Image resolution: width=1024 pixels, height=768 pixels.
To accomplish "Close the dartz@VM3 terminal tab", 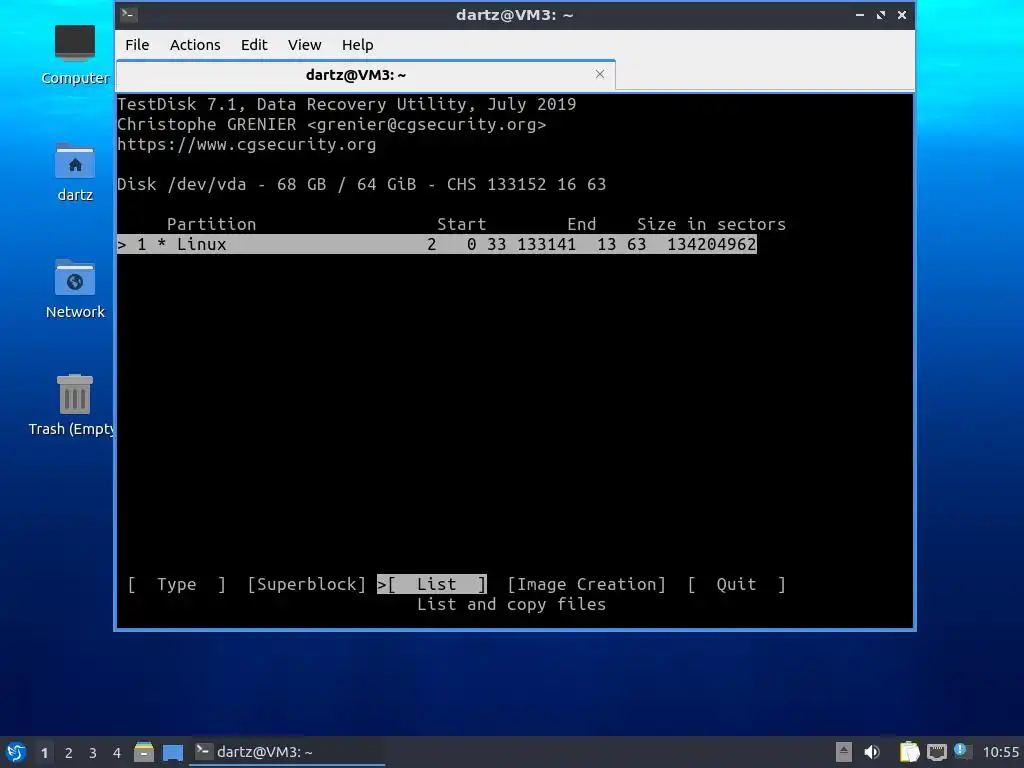I will [x=600, y=74].
